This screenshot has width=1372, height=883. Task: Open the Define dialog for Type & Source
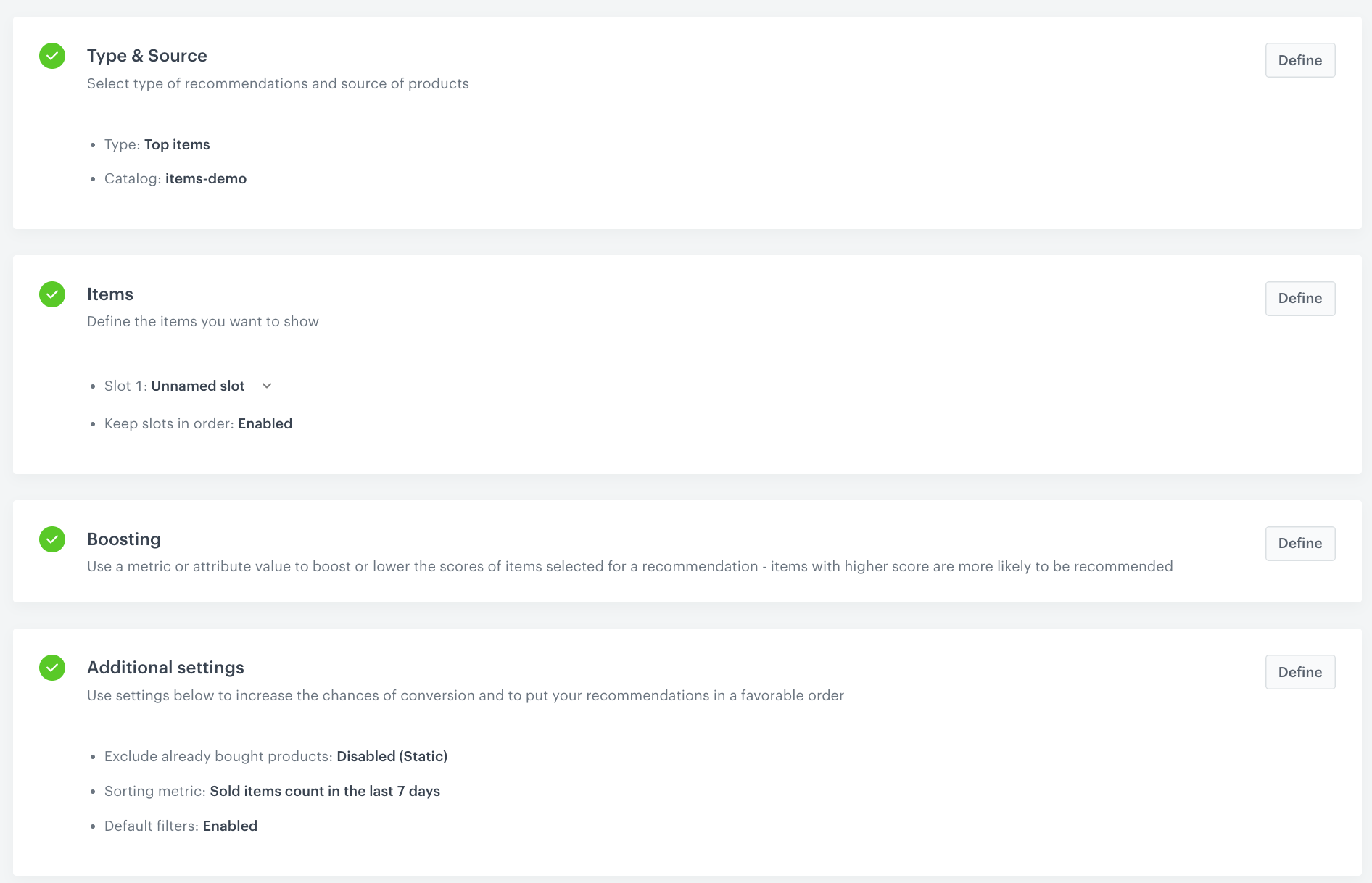click(1299, 60)
